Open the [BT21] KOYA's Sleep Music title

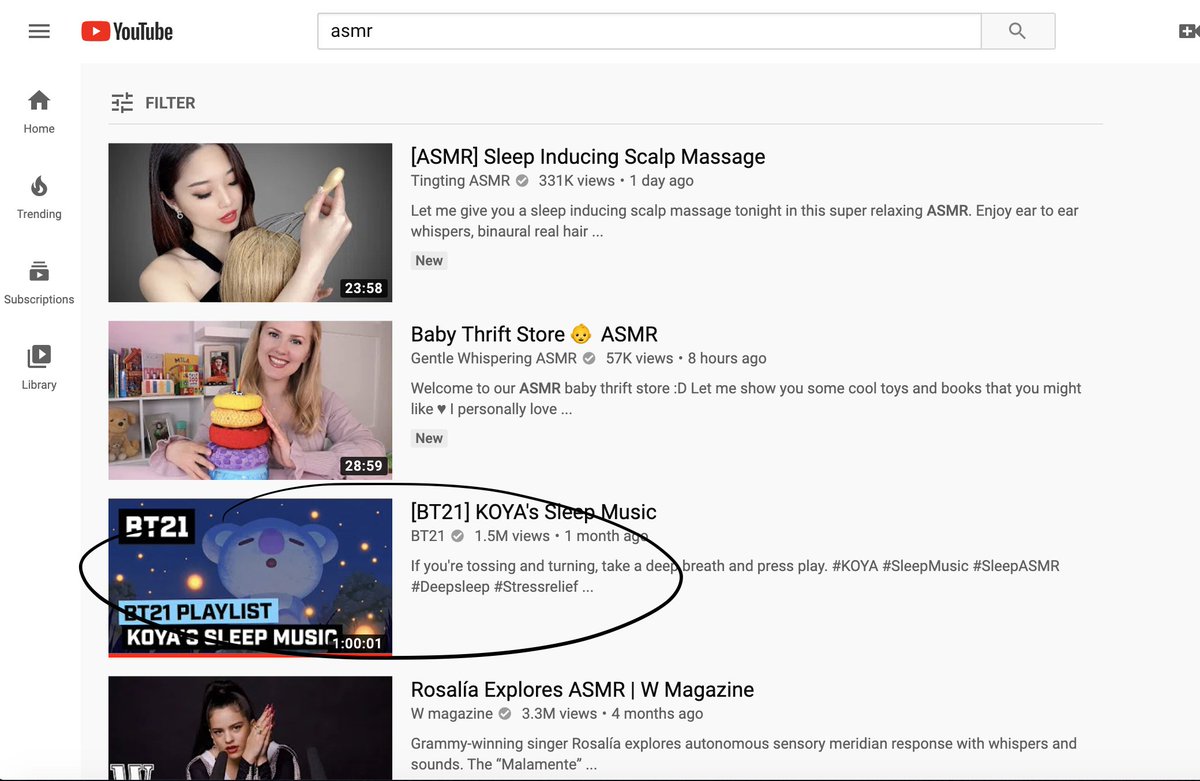(x=534, y=512)
